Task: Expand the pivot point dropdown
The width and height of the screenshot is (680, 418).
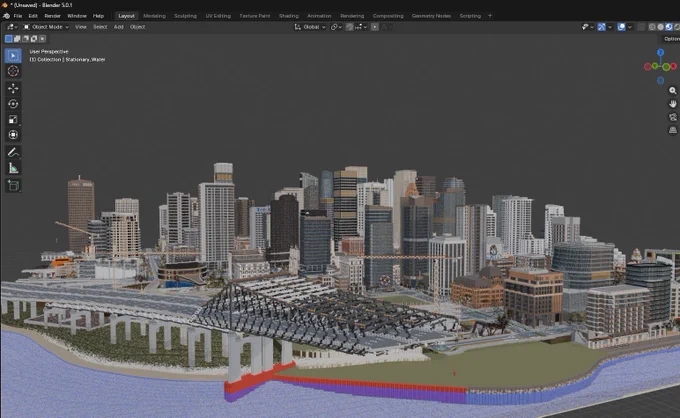Action: [336, 27]
